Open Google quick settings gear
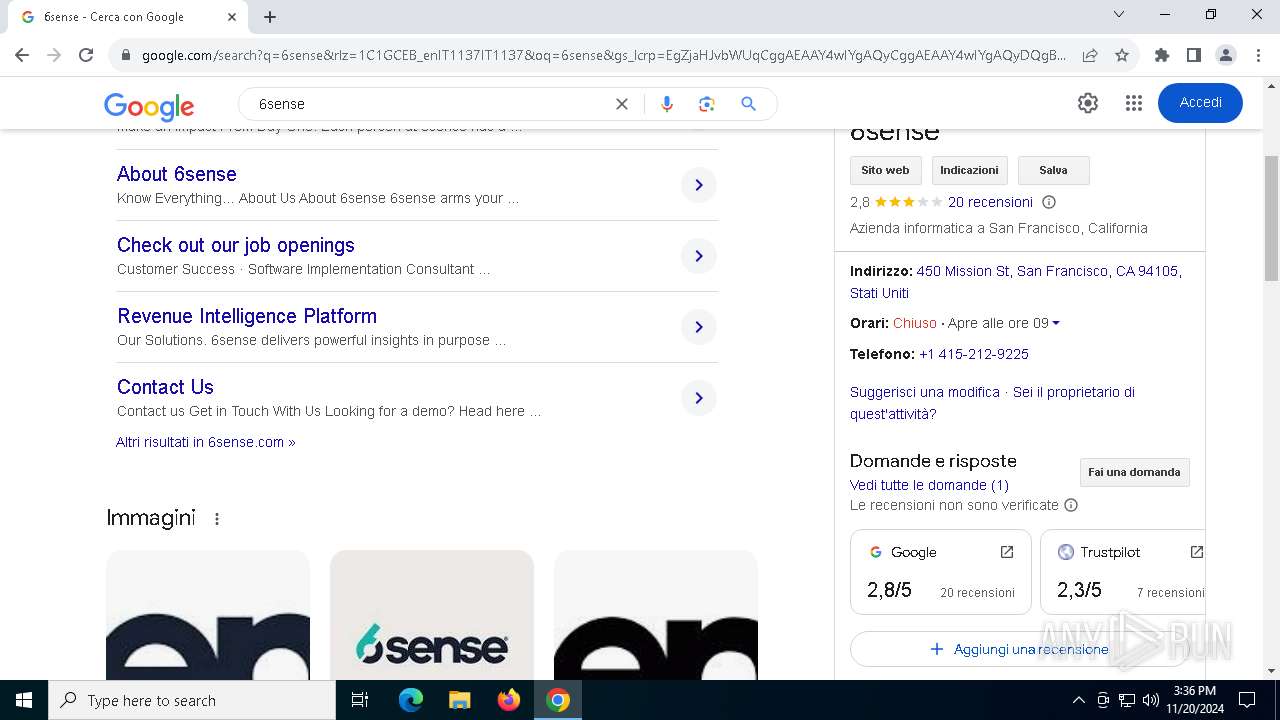Screen dimensions: 1280x720 click(1088, 103)
